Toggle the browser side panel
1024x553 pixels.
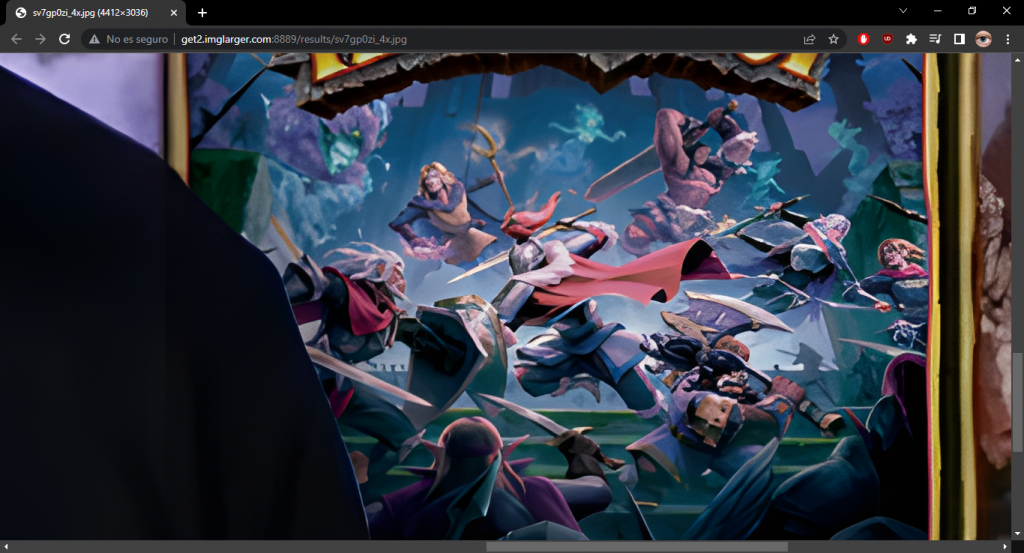point(959,39)
